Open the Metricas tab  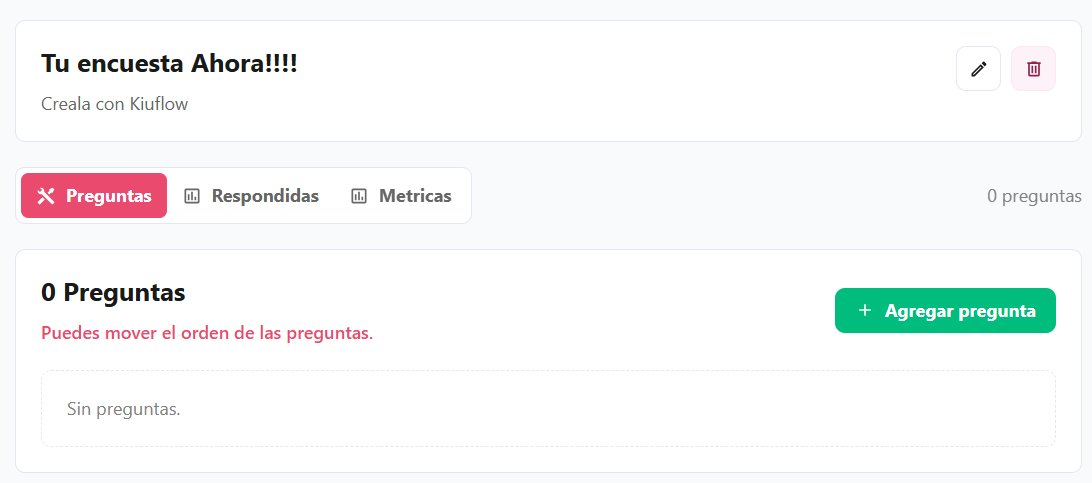401,196
